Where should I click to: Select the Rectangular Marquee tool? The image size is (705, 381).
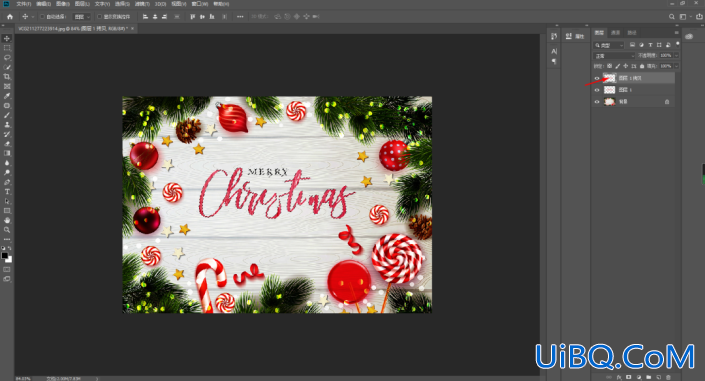click(7, 48)
